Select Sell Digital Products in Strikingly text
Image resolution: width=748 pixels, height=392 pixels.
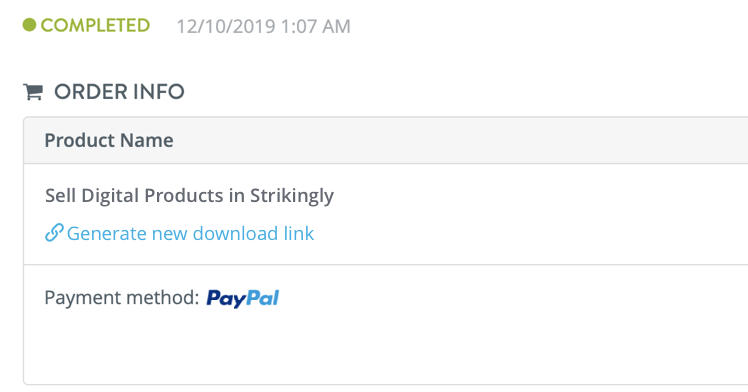(x=189, y=196)
